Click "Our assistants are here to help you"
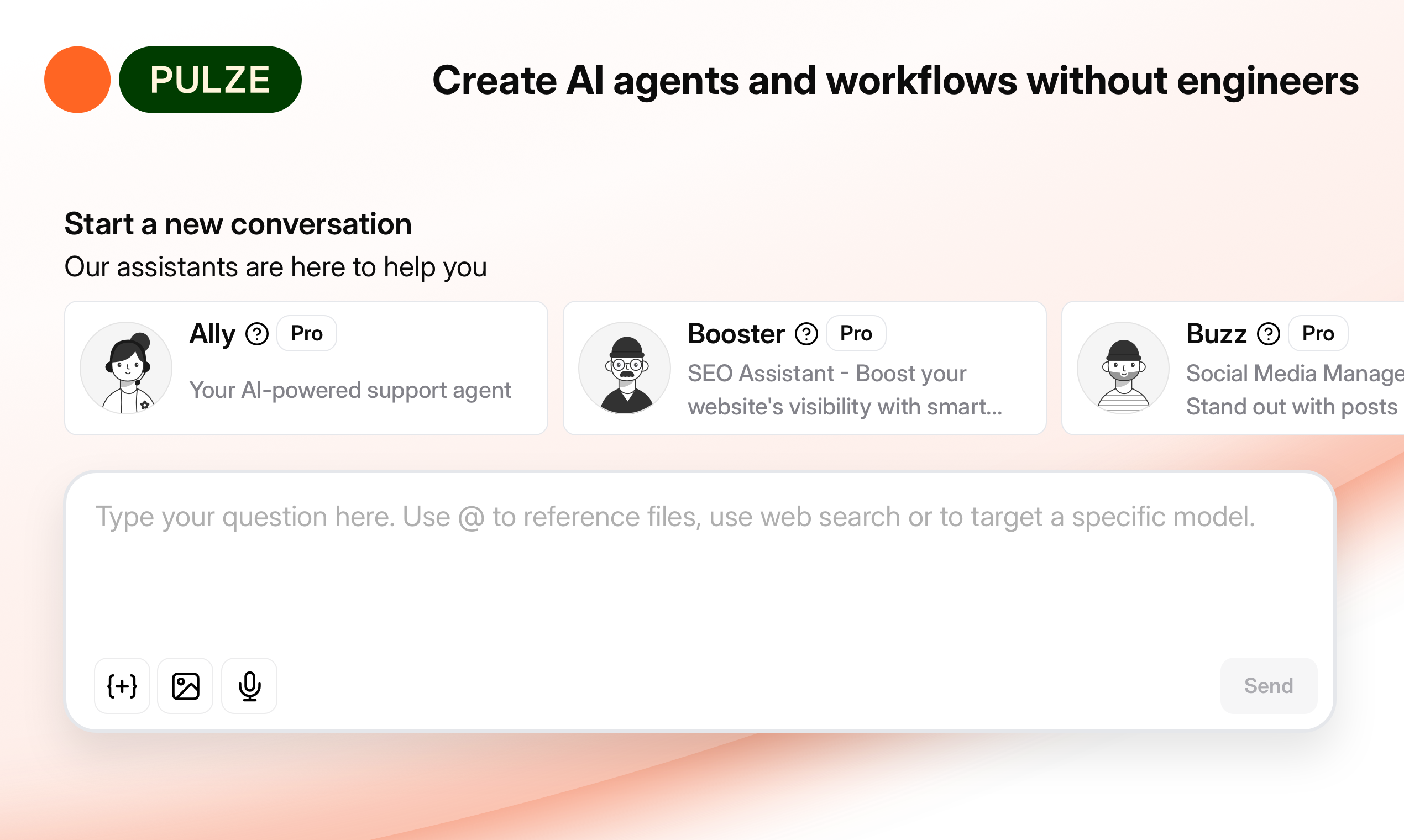The width and height of the screenshot is (1404, 840). pos(276,267)
